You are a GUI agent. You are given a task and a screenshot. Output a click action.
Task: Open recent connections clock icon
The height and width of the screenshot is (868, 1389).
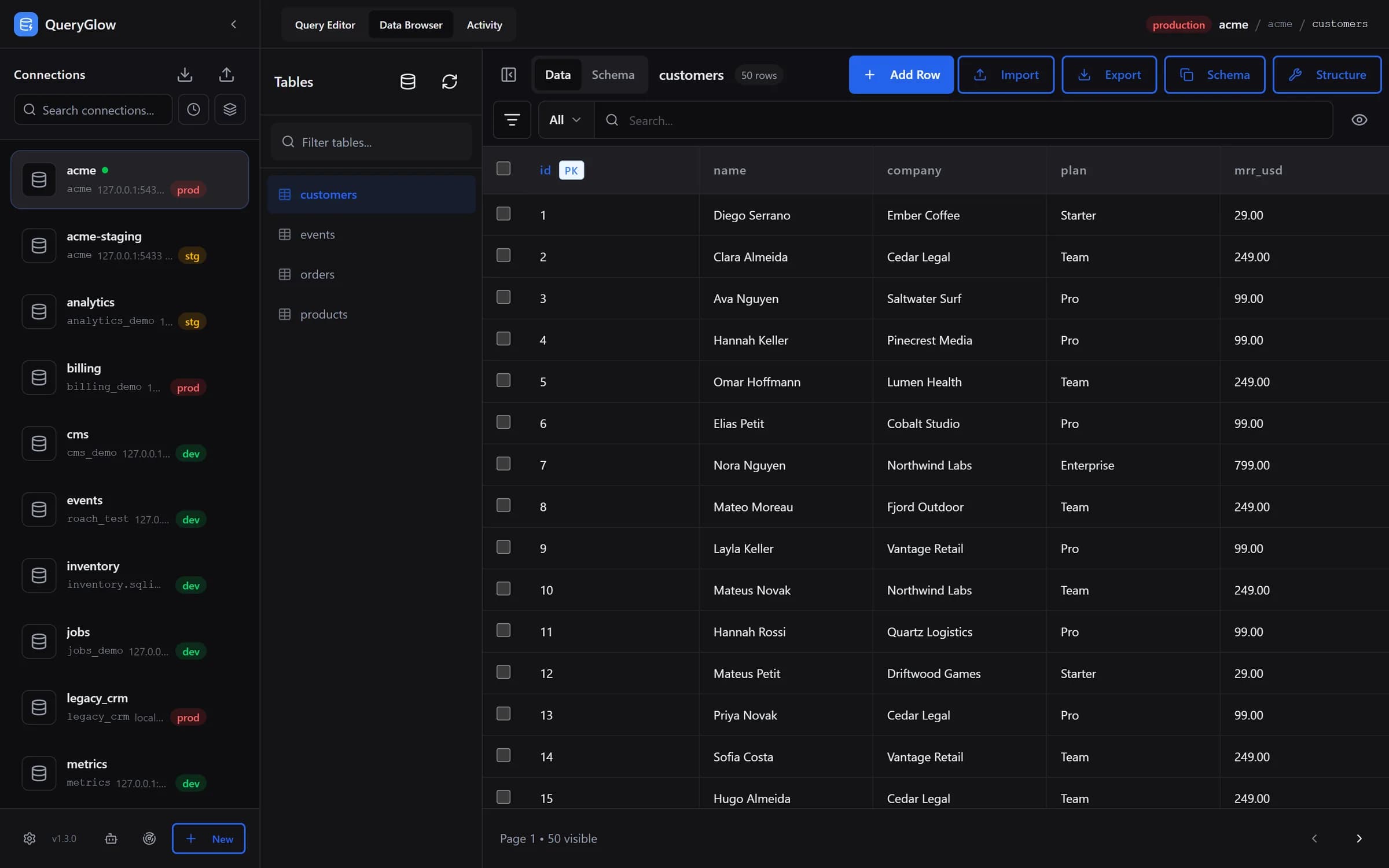[x=193, y=109]
